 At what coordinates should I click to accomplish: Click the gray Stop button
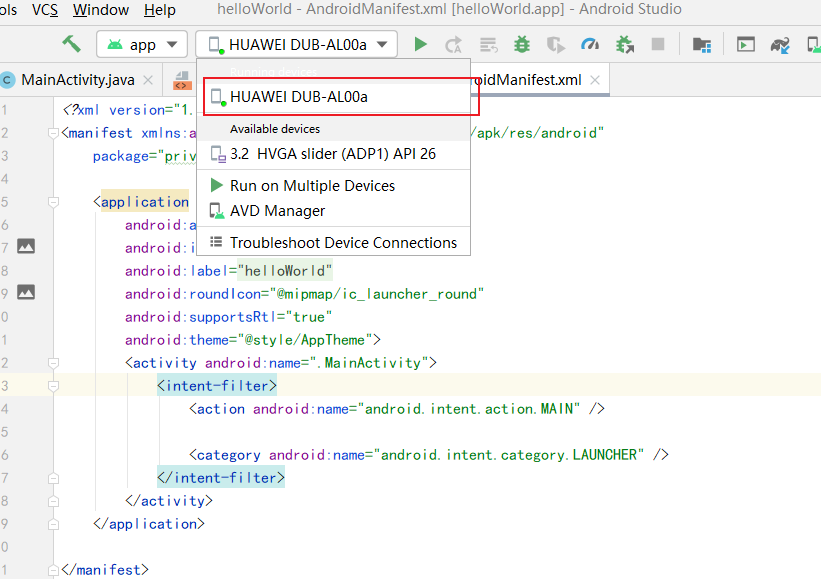click(x=658, y=44)
